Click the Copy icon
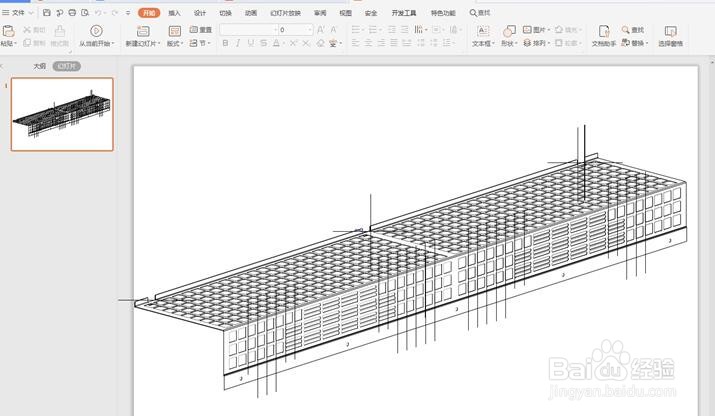715x416 pixels. 27,43
